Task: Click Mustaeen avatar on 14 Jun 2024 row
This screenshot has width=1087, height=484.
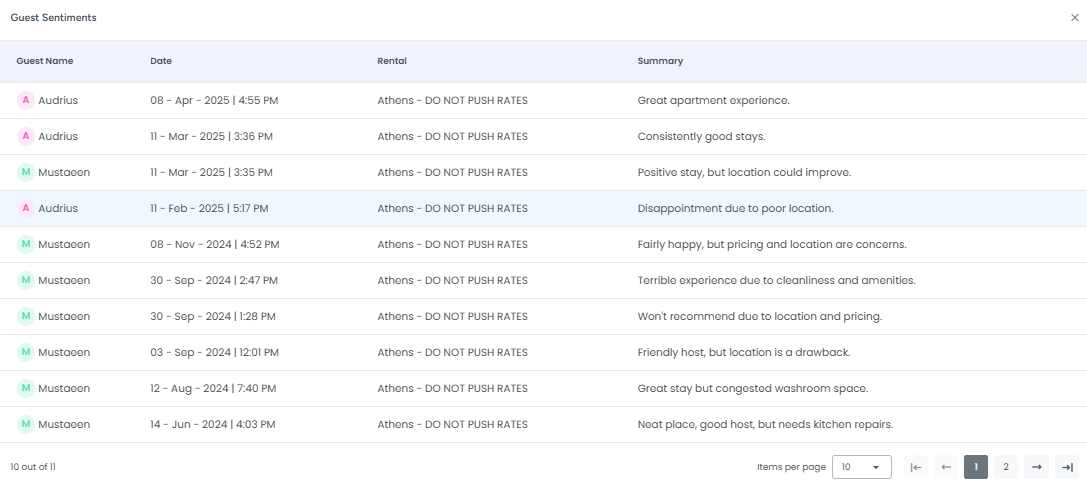Action: [26, 424]
